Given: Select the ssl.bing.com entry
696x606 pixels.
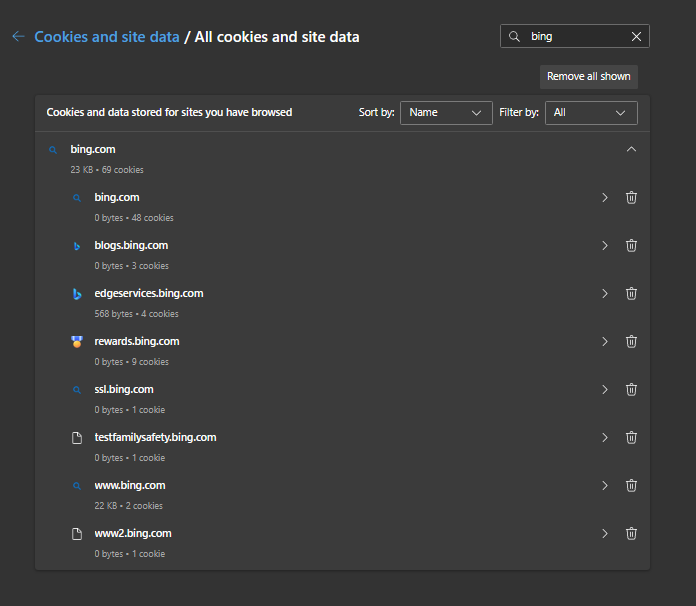Looking at the screenshot, I should [124, 390].
